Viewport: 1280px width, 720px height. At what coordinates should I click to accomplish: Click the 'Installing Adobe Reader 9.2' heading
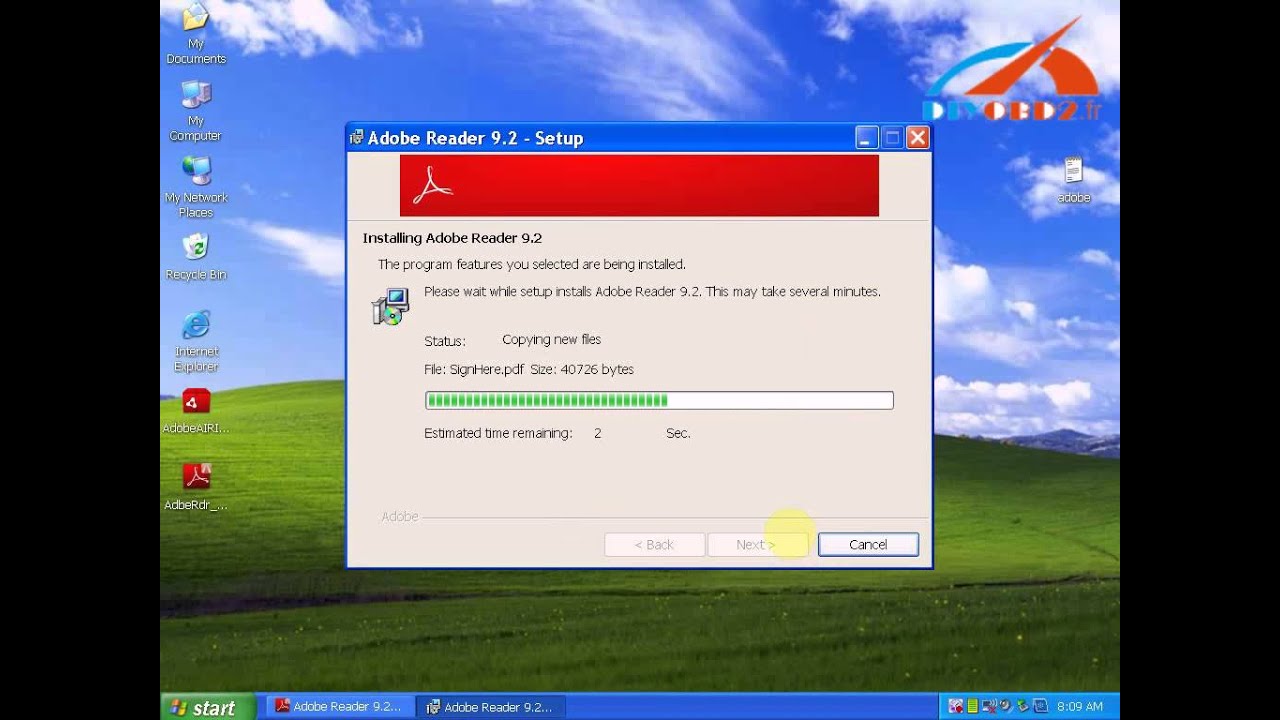click(452, 238)
